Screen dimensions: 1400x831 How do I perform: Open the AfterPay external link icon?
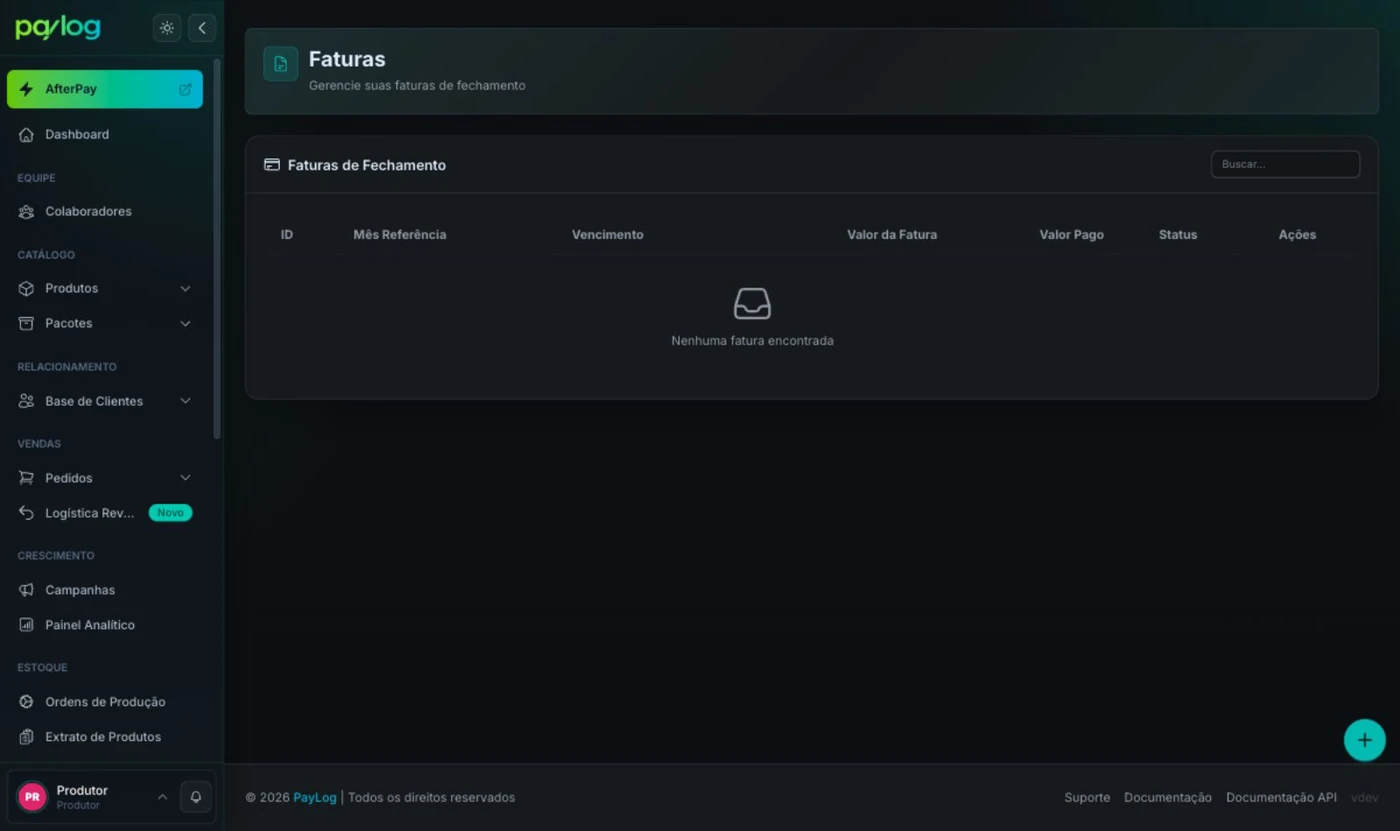pos(185,89)
